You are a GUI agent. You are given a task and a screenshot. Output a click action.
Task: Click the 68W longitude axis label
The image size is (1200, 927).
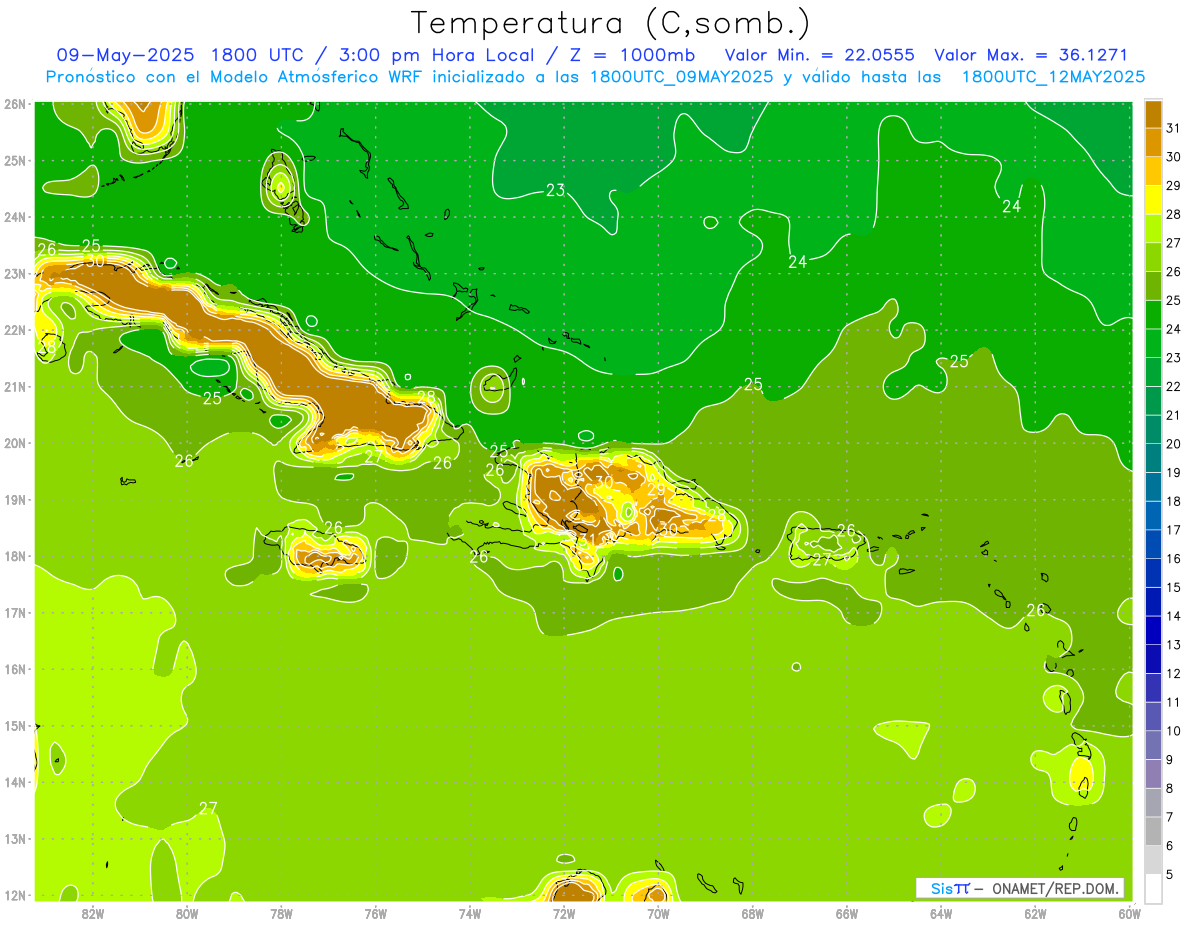click(752, 913)
